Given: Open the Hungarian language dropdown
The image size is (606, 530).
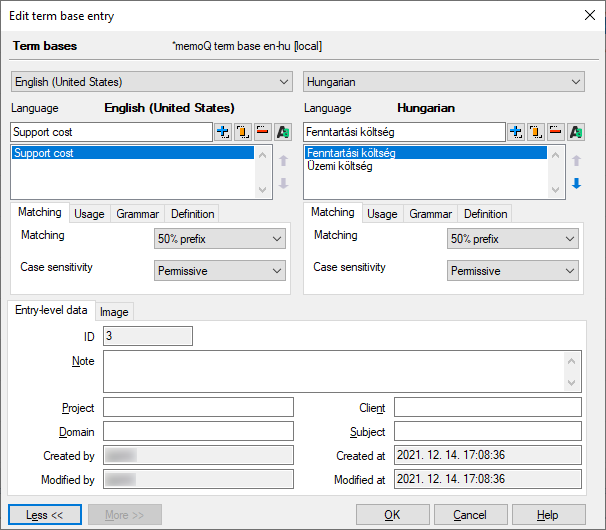Looking at the screenshot, I should pos(443,82).
